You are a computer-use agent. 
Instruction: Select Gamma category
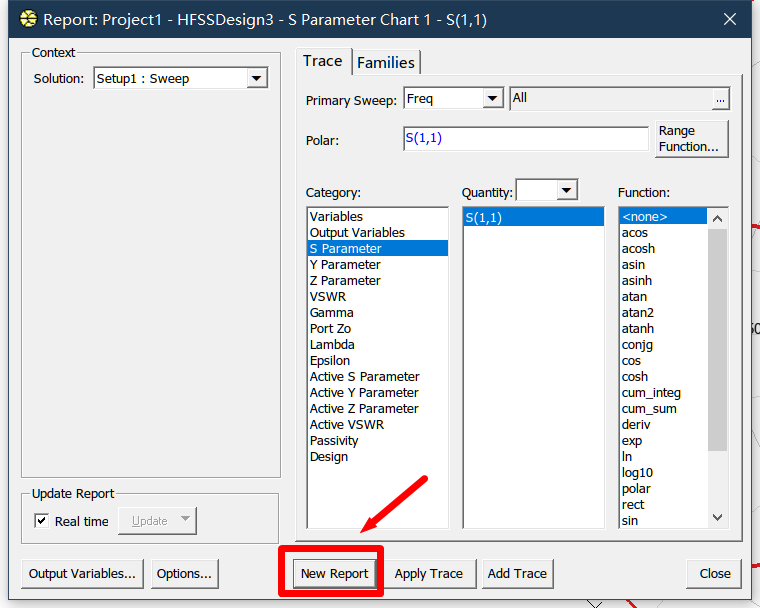378,312
